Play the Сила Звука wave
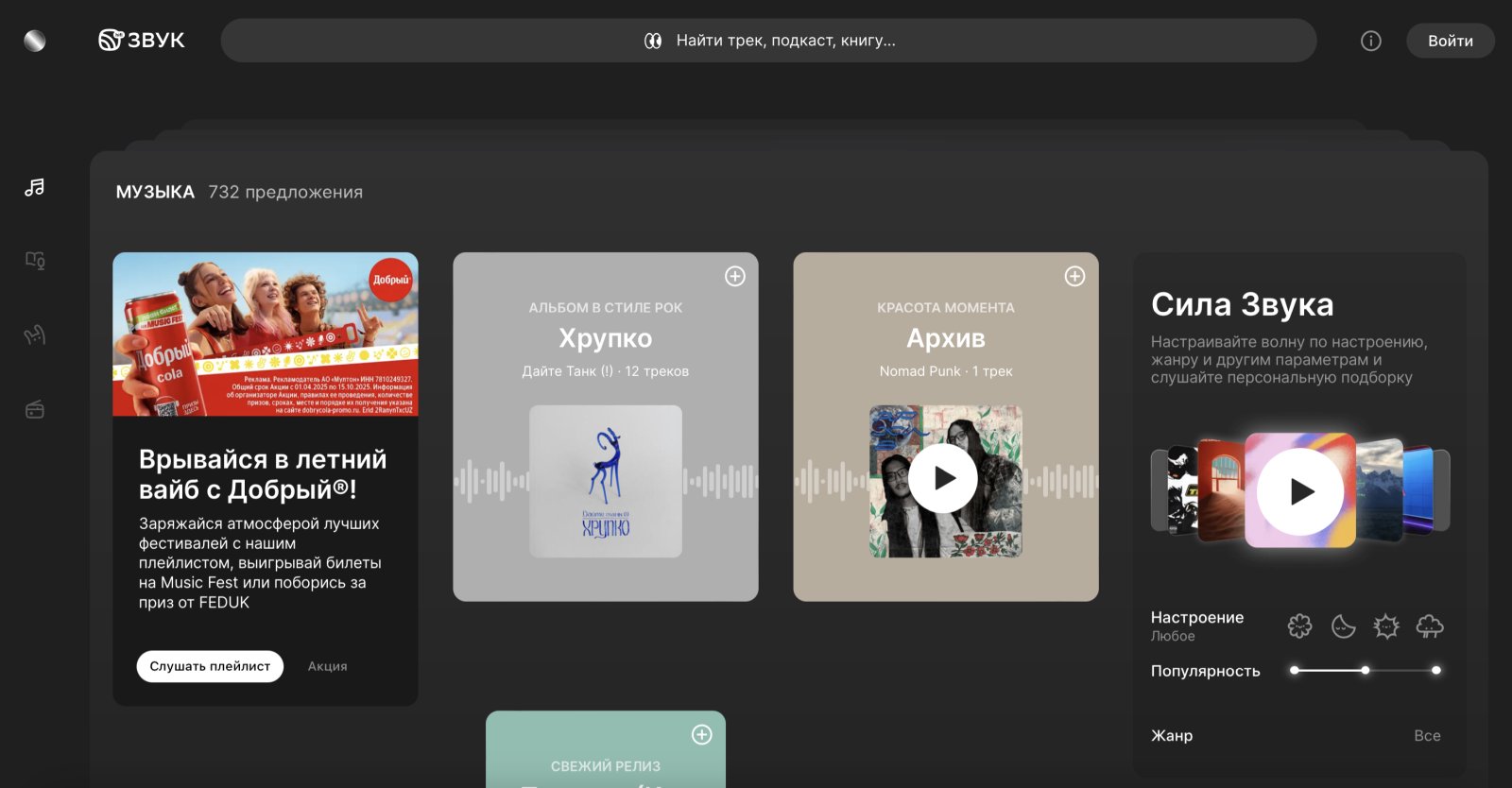Viewport: 1512px width, 788px height. (1300, 491)
